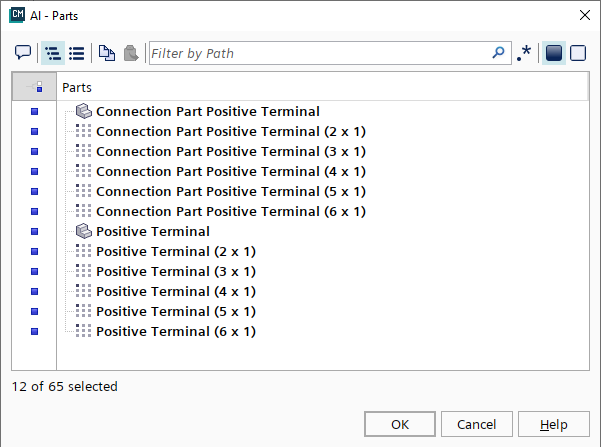This screenshot has width=601, height=447.
Task: Click the empty square deselect-all icon
Action: click(578, 53)
